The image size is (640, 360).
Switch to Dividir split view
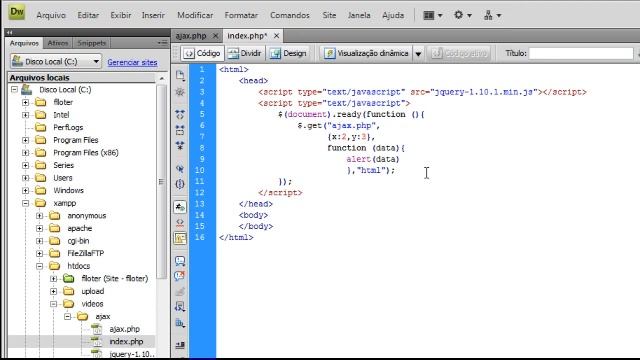pyautogui.click(x=245, y=53)
